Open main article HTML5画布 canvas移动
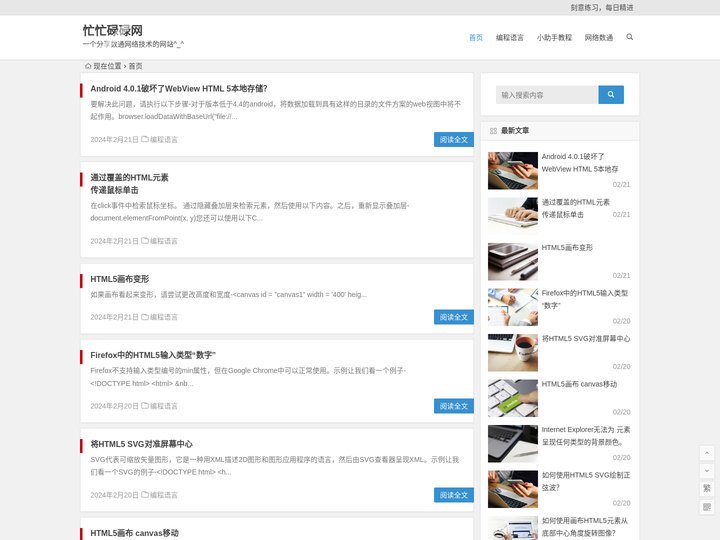Viewport: 720px width, 540px height. point(135,533)
